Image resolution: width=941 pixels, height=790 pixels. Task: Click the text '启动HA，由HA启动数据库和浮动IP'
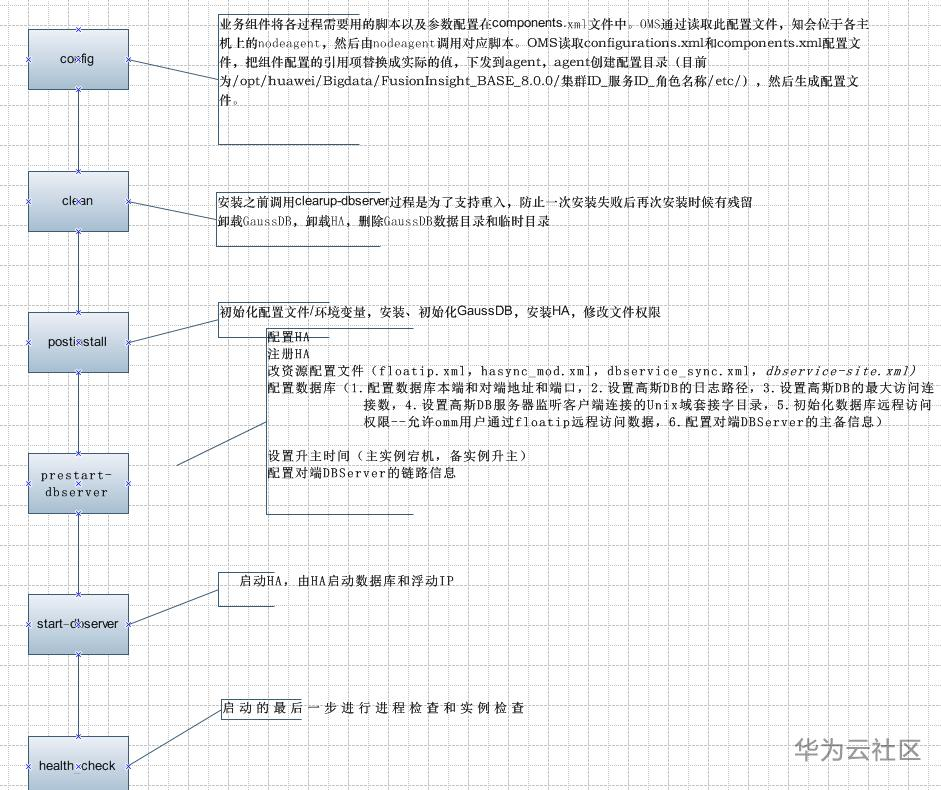[x=346, y=580]
